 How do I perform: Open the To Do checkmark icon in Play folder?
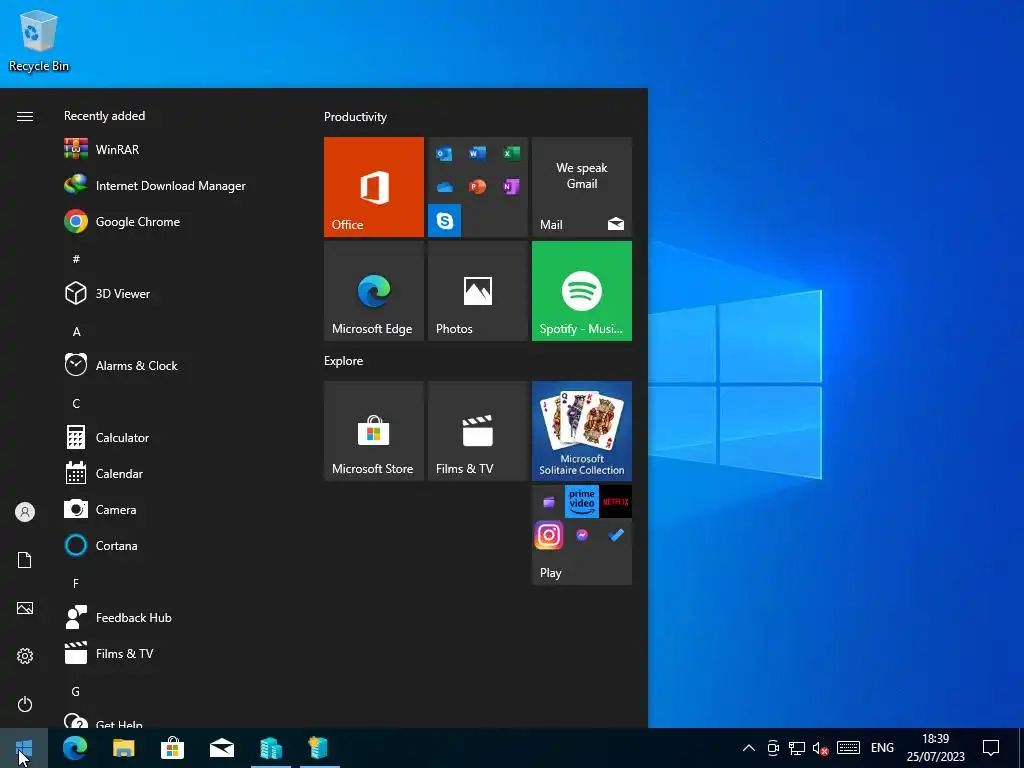[616, 536]
